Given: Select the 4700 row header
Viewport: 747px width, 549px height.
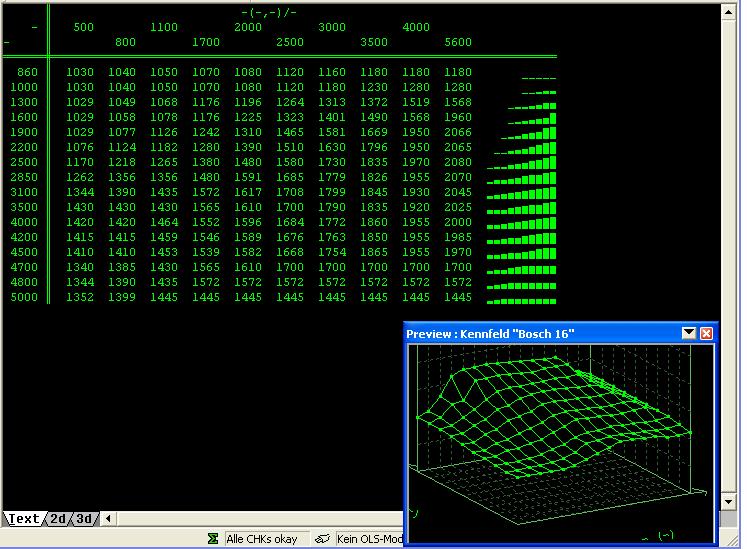Looking at the screenshot, I should tap(24, 267).
